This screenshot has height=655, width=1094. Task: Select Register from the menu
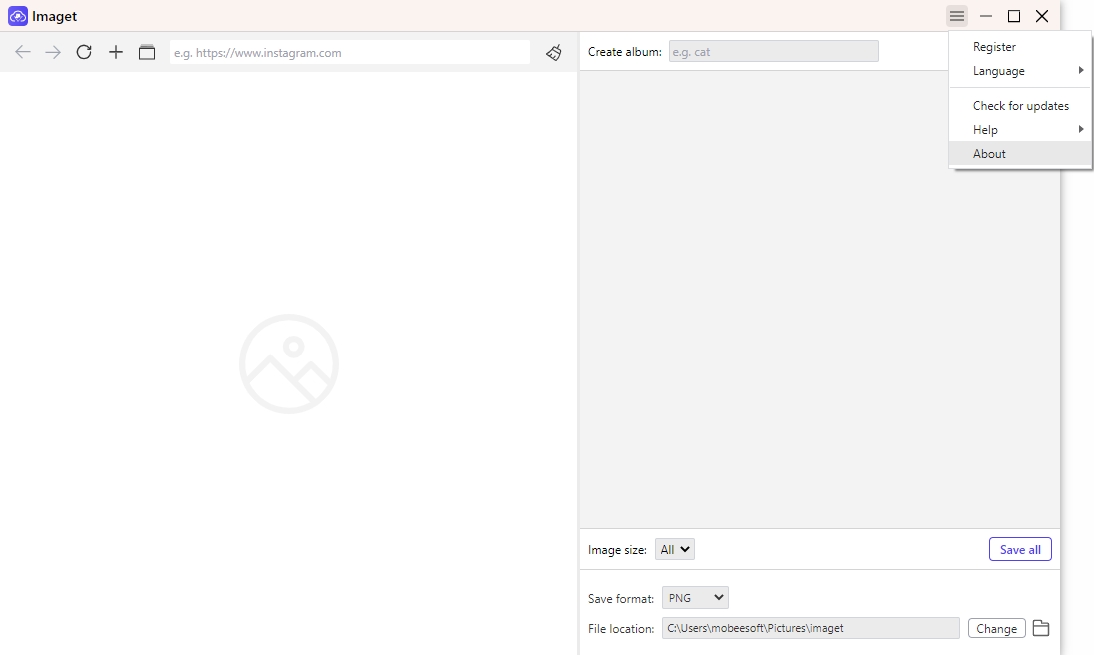994,47
